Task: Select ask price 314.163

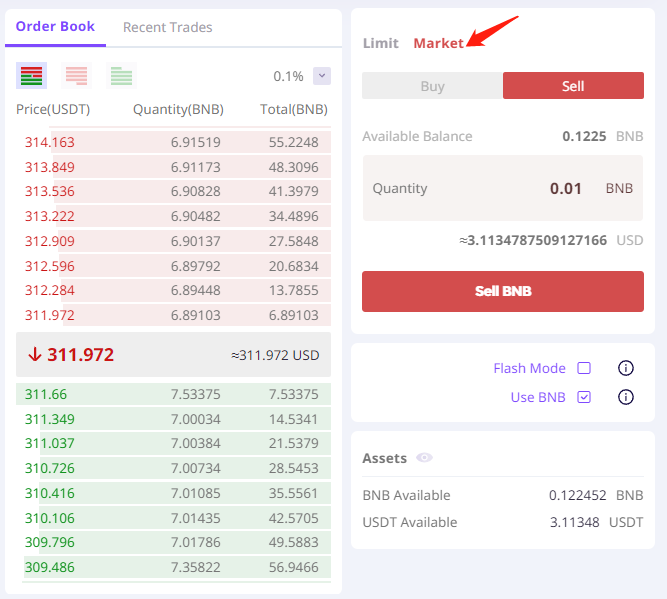Action: point(50,142)
